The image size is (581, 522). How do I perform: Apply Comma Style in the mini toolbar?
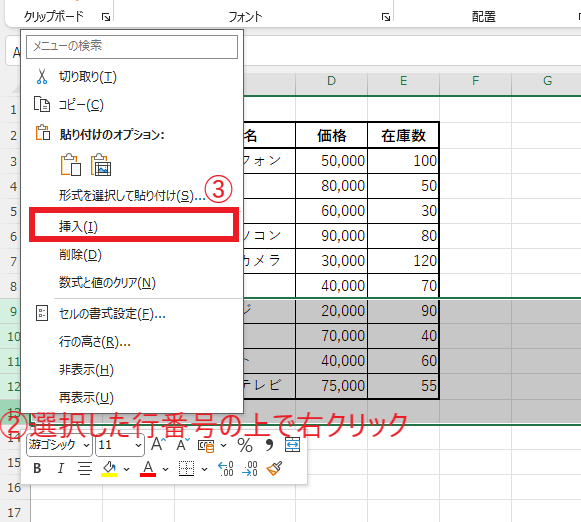[269, 445]
